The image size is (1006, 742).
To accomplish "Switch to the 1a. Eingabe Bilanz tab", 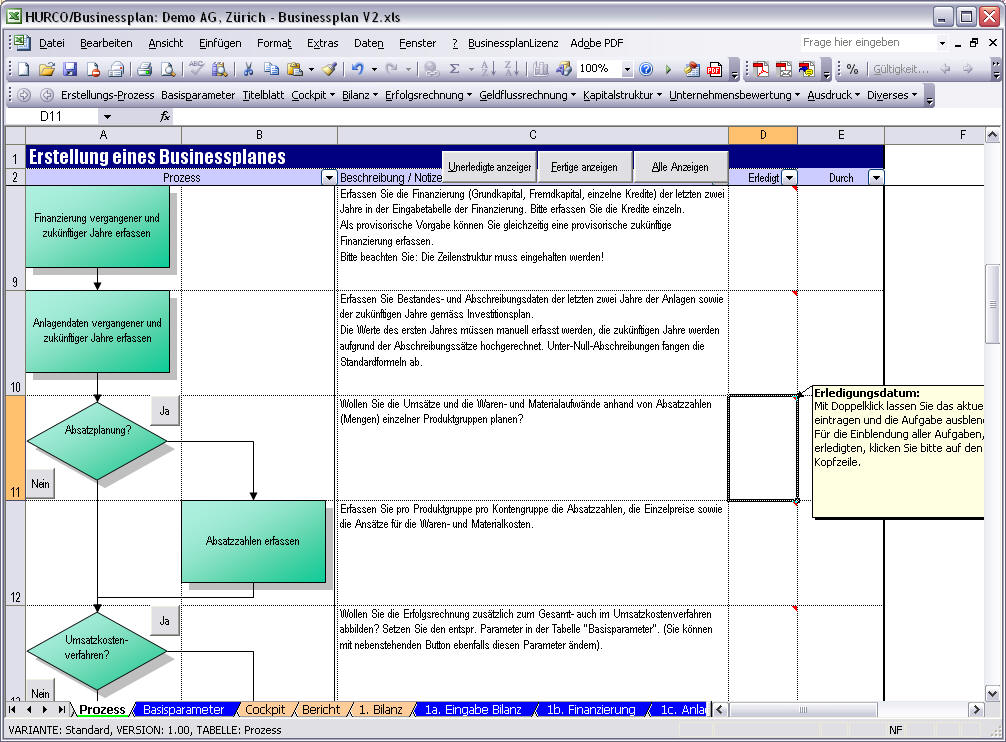I will pyautogui.click(x=473, y=710).
